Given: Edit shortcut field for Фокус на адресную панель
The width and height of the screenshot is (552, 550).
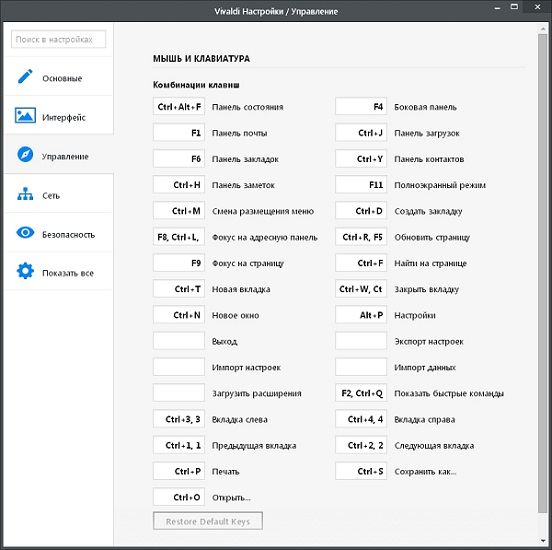Looking at the screenshot, I should pos(179,237).
